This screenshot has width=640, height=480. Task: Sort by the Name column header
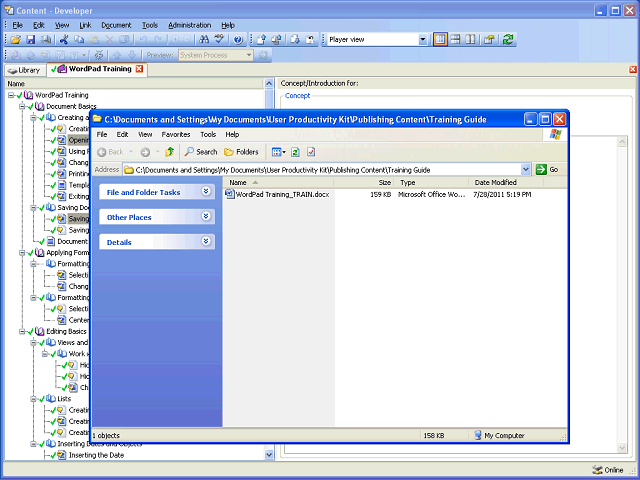point(278,182)
